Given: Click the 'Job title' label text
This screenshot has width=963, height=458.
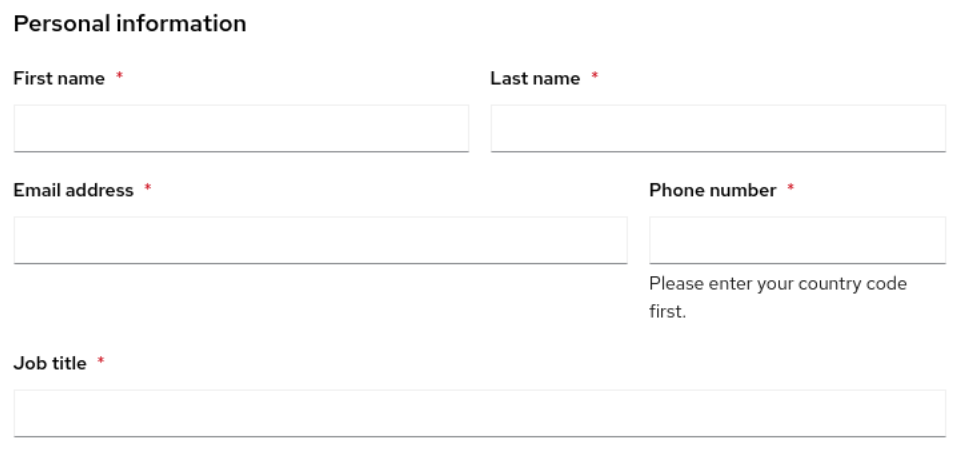Looking at the screenshot, I should click(x=50, y=364).
